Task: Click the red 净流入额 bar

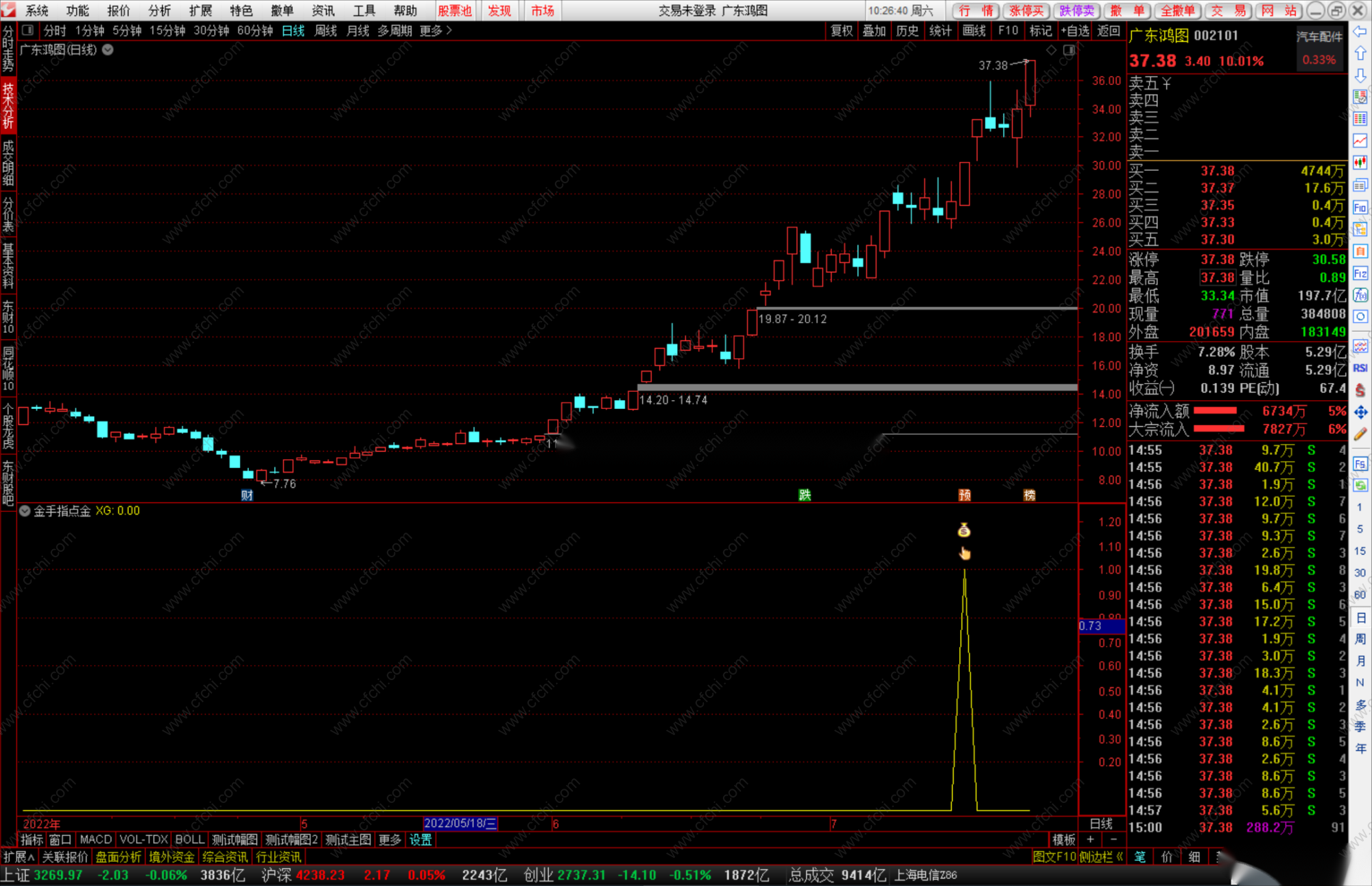Action: tap(1215, 410)
